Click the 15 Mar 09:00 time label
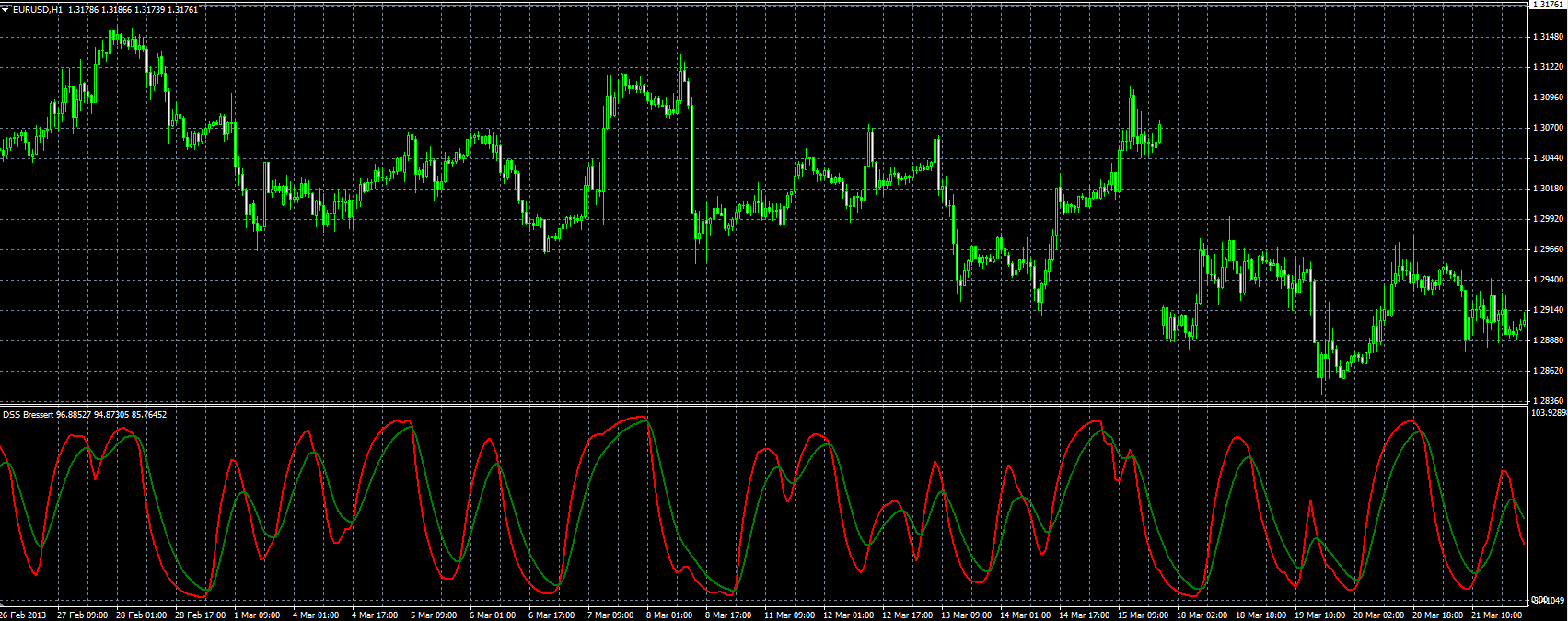This screenshot has height=621, width=1568. 1143,615
